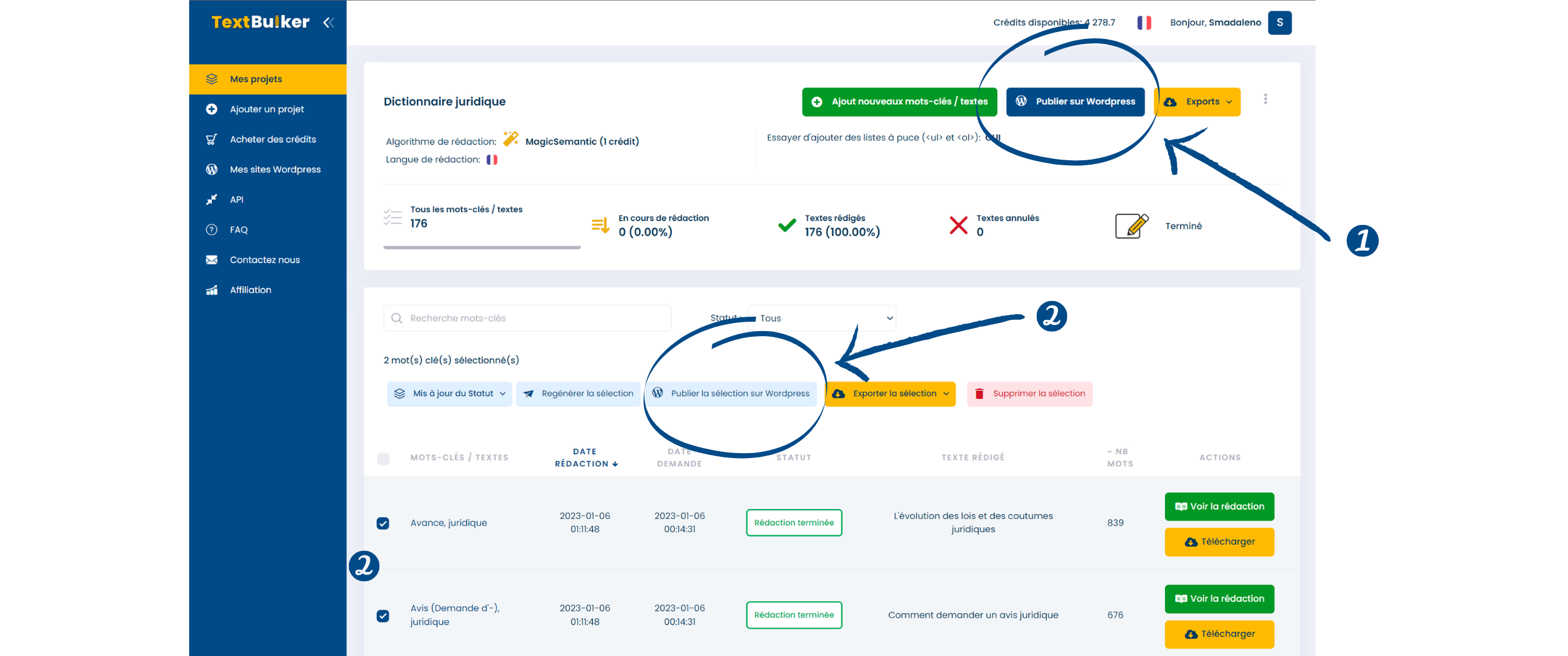
Task: Click the Contactez nous envelope icon
Action: [211, 260]
